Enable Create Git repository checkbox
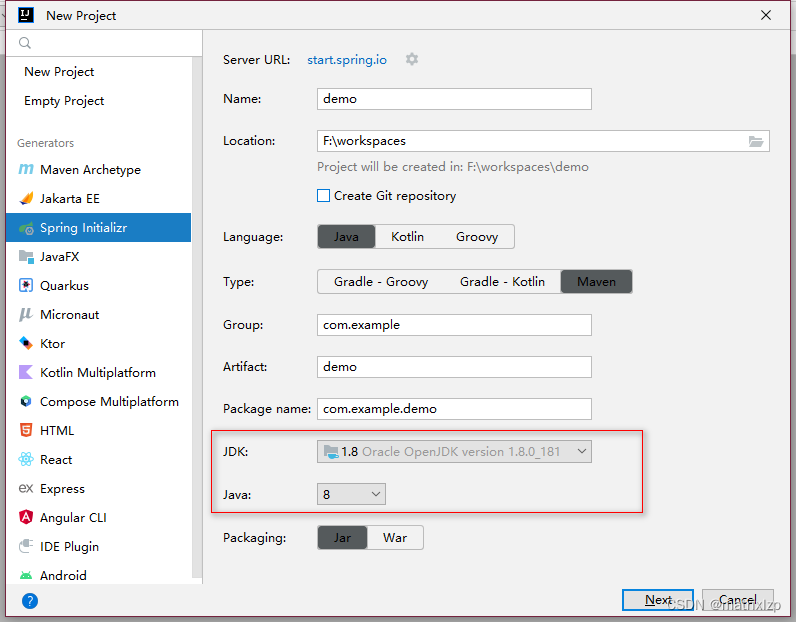Image resolution: width=796 pixels, height=622 pixels. (323, 195)
